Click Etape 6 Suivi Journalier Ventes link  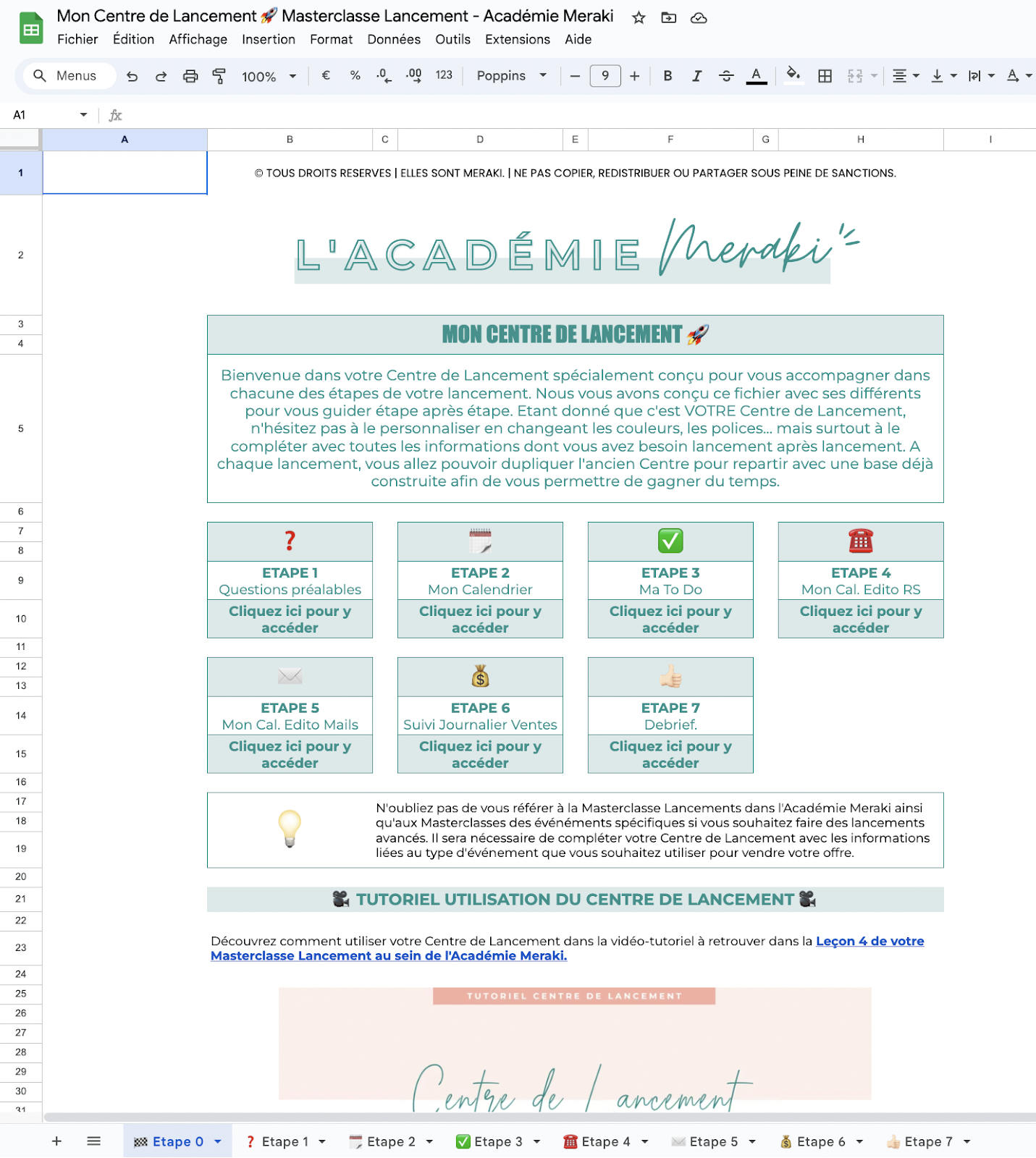click(x=480, y=754)
